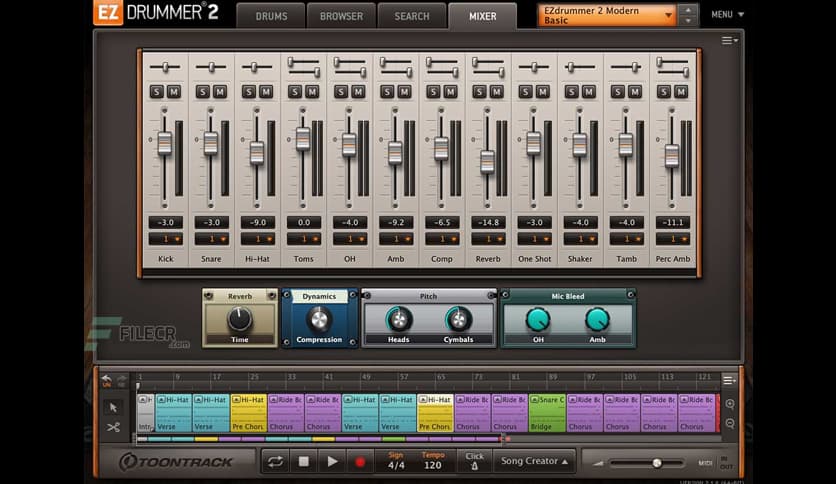Open the Kick channel output selector

165,239
